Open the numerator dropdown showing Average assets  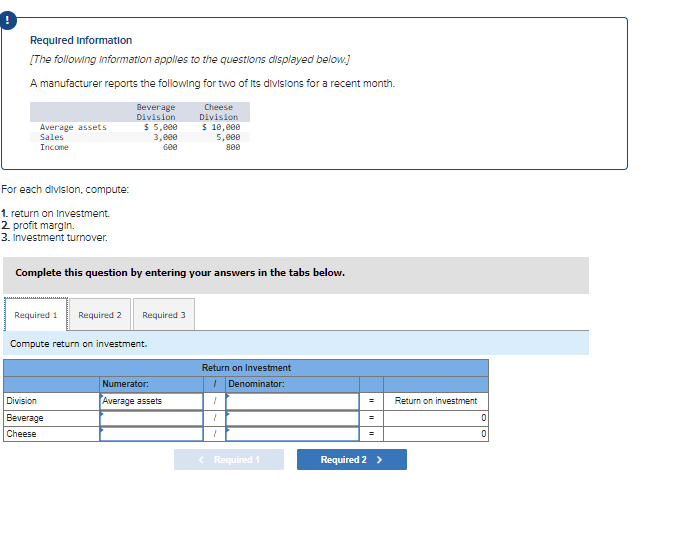[151, 401]
